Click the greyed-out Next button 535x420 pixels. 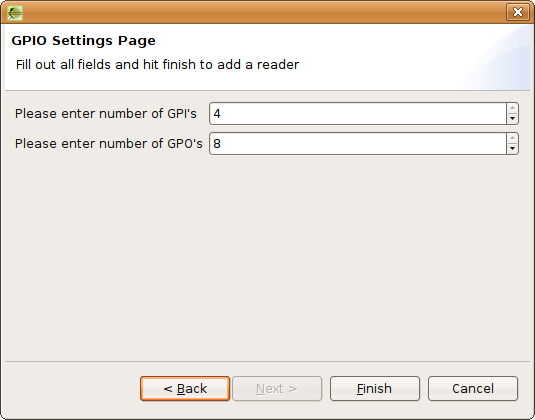coord(277,389)
